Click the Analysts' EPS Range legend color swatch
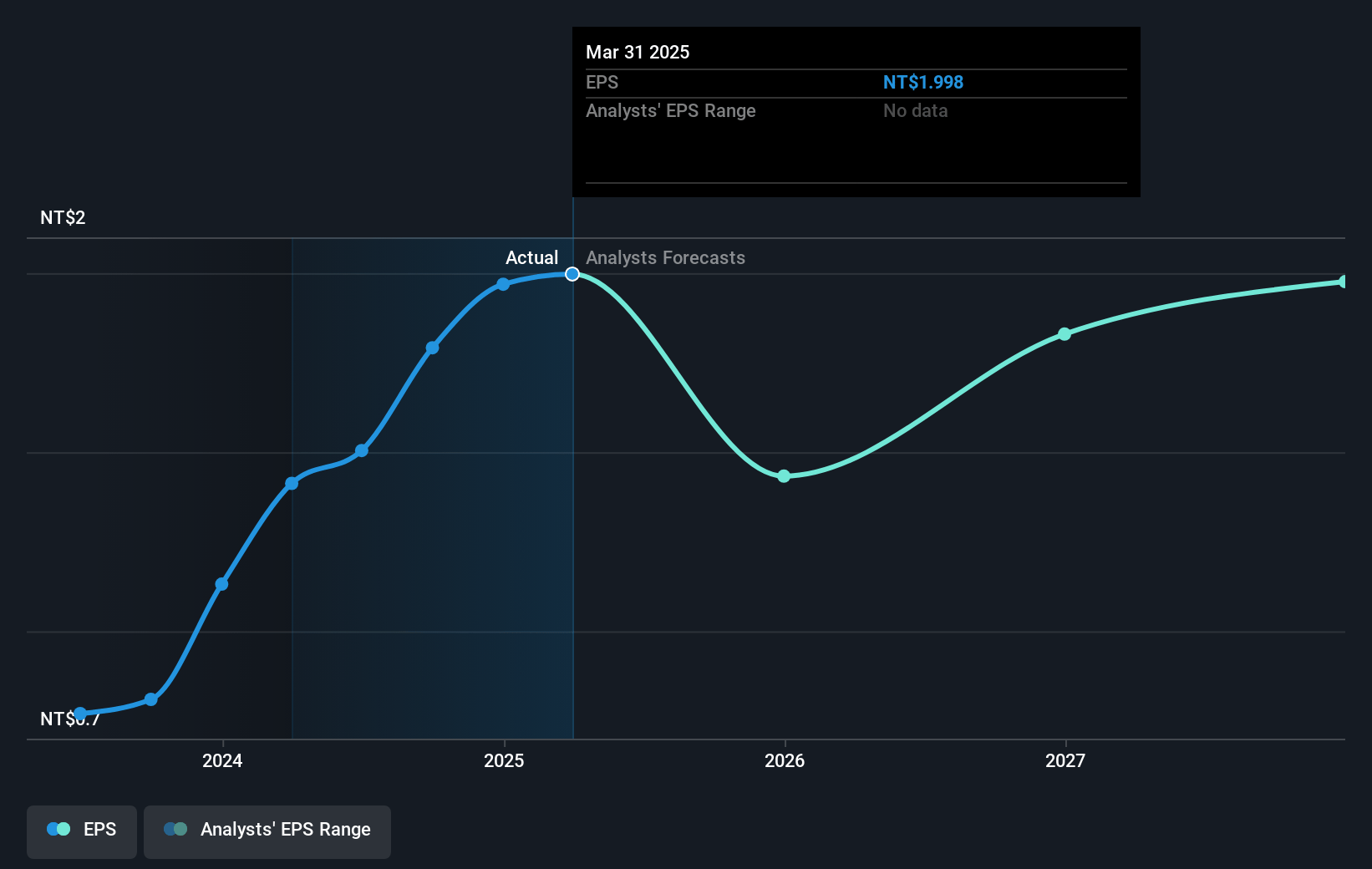This screenshot has width=1372, height=869. [x=175, y=829]
